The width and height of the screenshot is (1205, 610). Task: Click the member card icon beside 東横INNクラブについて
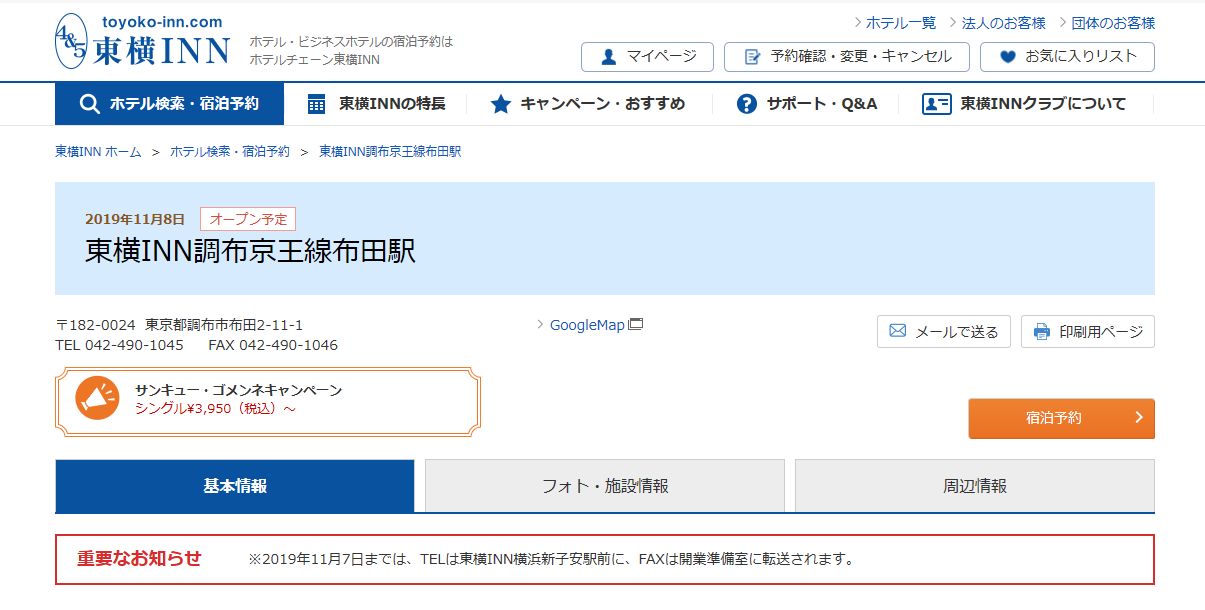(x=937, y=104)
